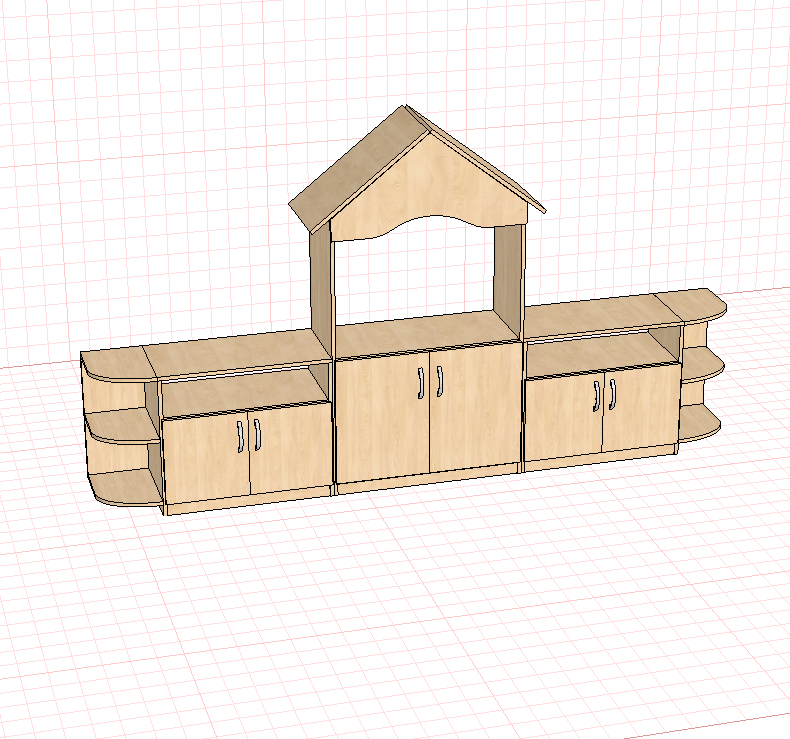Select the left rounded end unit top

coord(118,364)
